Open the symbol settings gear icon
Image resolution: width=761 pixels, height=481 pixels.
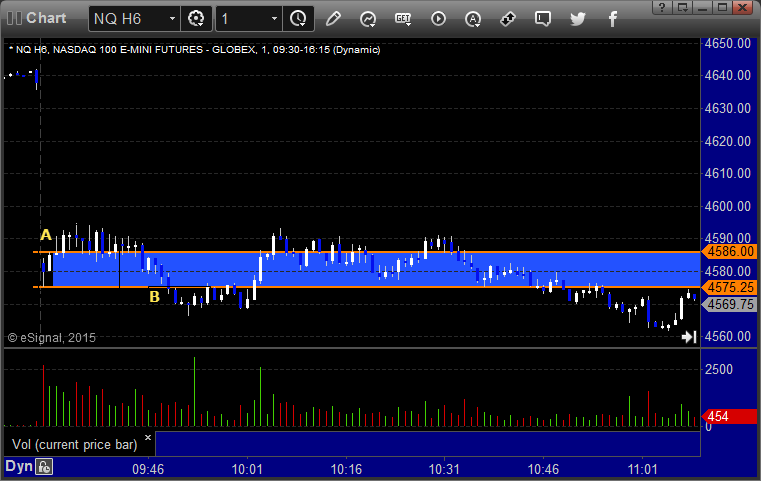(x=196, y=19)
